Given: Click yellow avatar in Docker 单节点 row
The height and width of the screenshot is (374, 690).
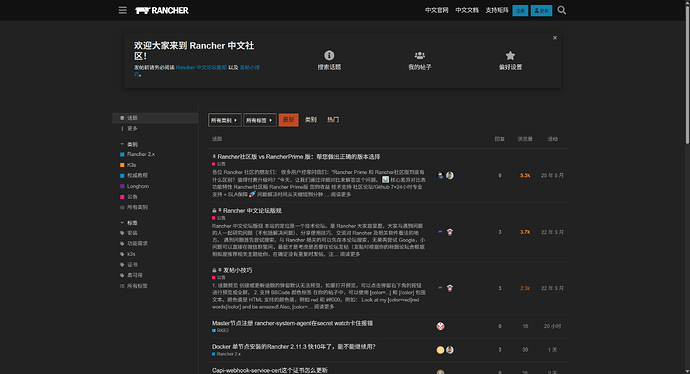Looking at the screenshot, I should pyautogui.click(x=440, y=350).
